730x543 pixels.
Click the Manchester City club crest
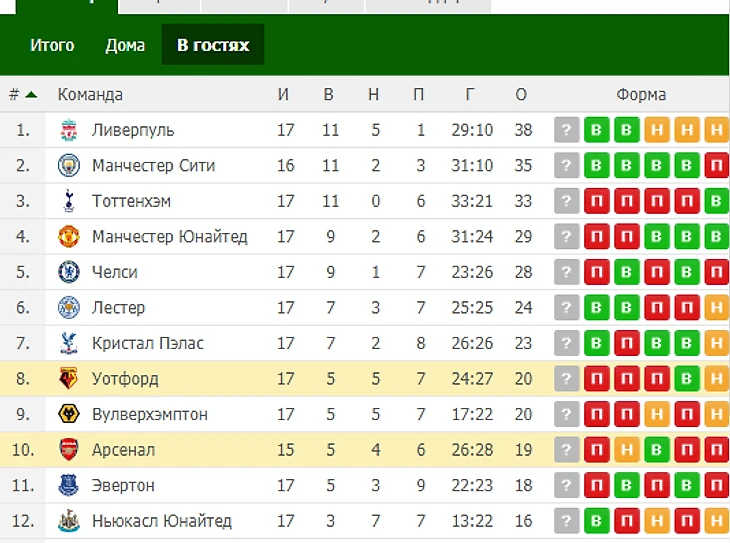point(69,165)
